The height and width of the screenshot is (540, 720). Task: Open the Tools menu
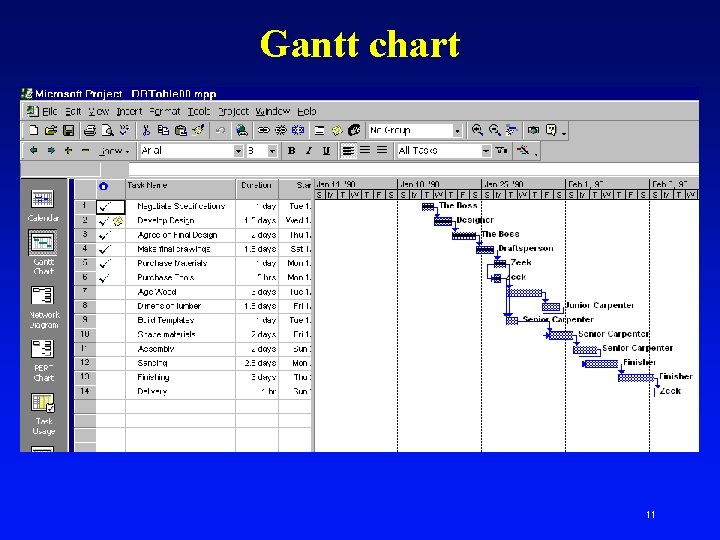(x=199, y=112)
